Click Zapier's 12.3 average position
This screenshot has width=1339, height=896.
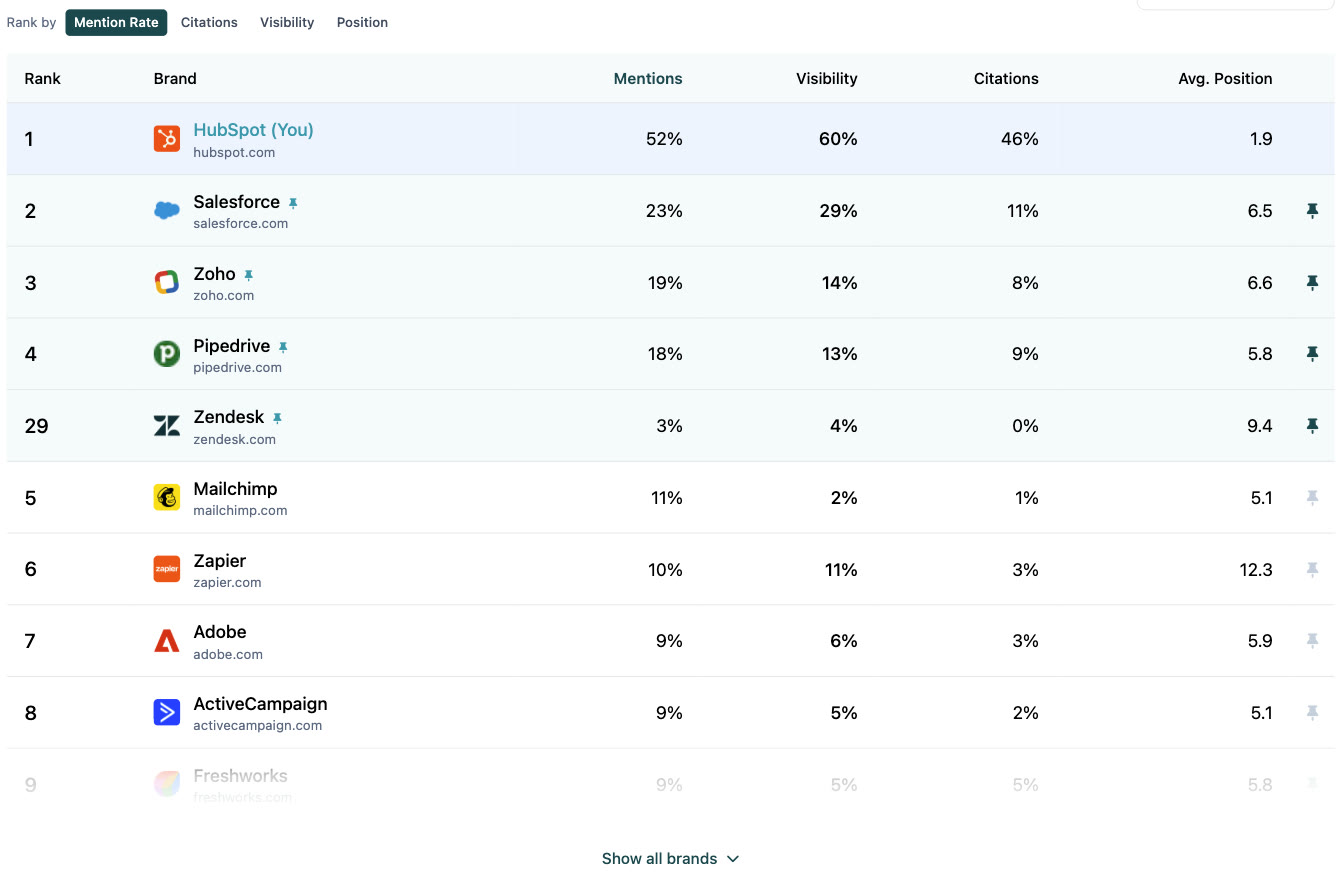tap(1255, 570)
